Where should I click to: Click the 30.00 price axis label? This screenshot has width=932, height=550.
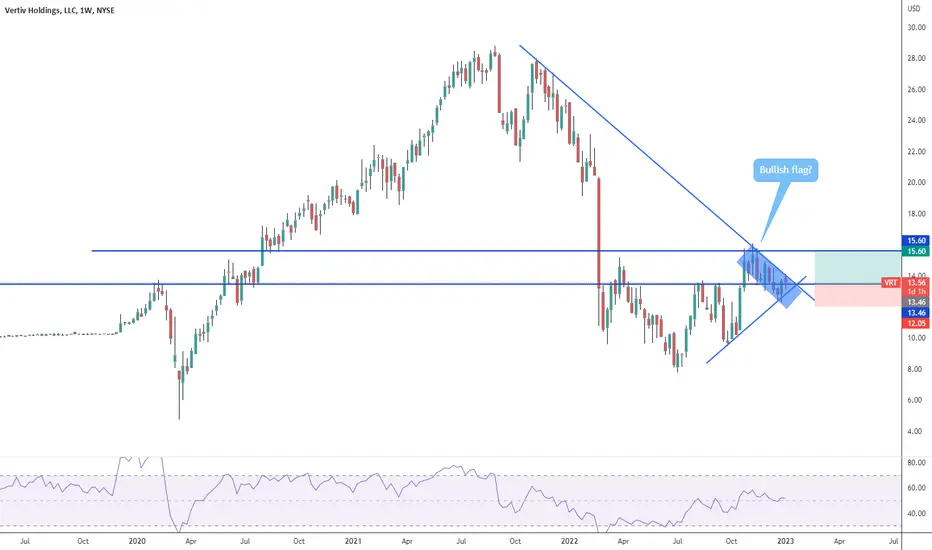[x=916, y=27]
